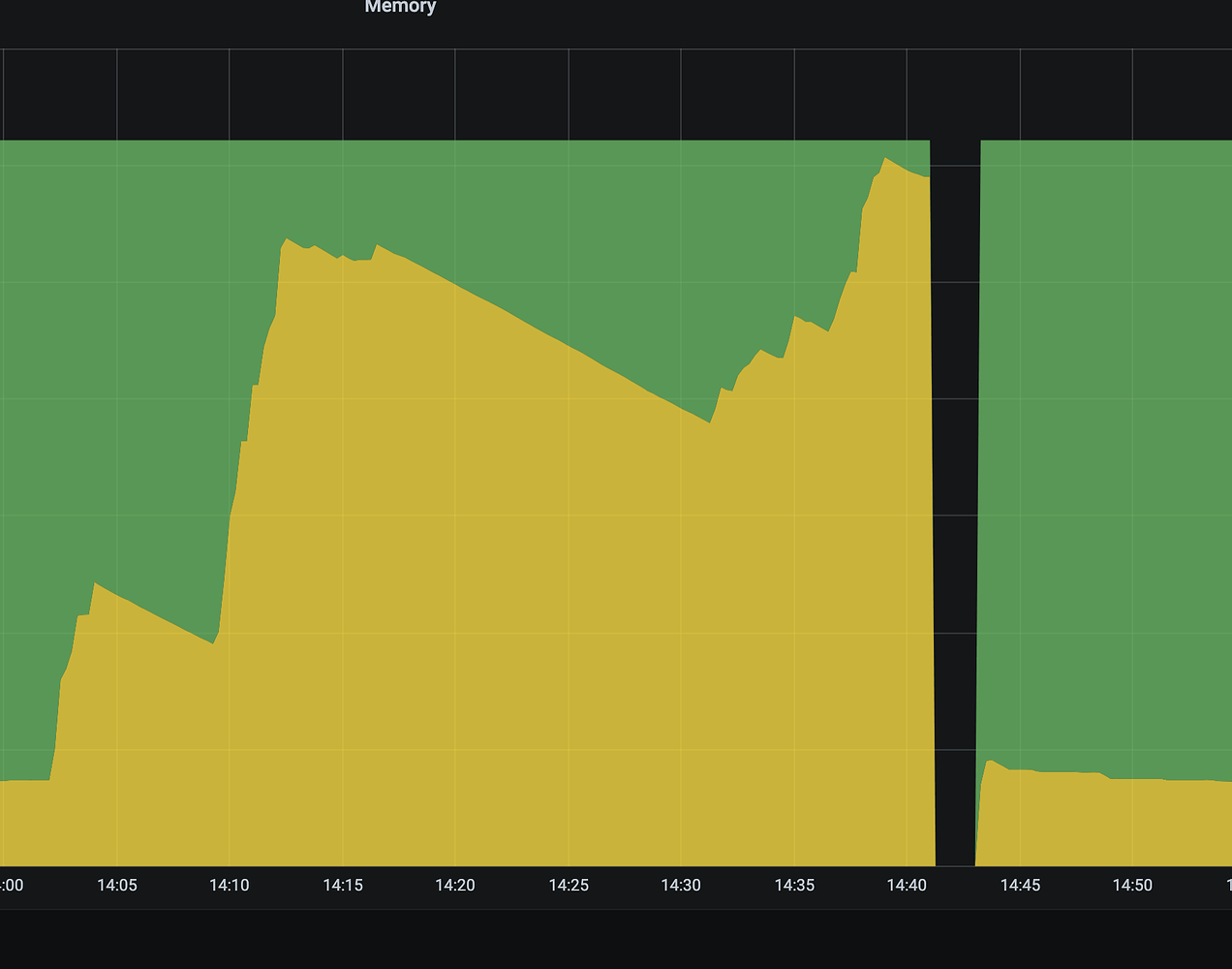Viewport: 1232px width, 969px height.
Task: Select the yellow trough just after 14:30
Action: pyautogui.click(x=710, y=422)
